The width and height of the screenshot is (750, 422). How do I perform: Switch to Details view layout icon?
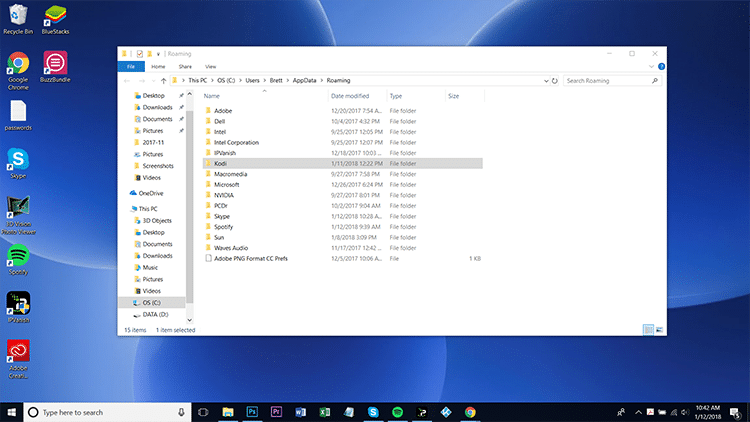648,330
